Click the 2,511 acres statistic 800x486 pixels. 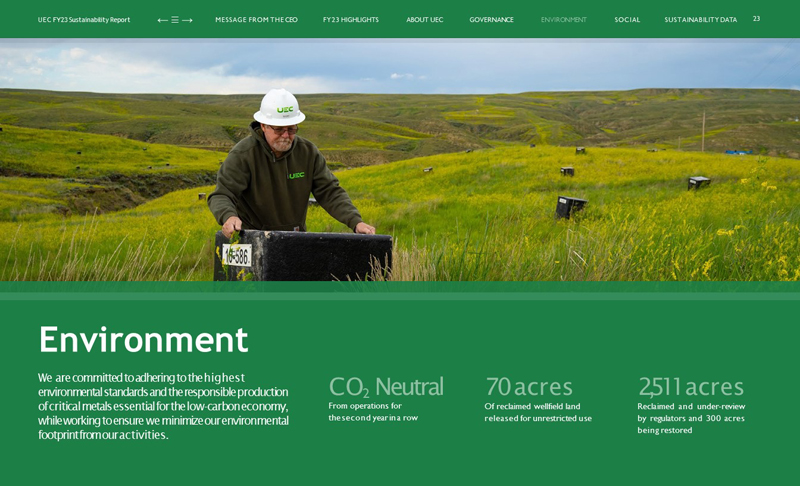(691, 387)
